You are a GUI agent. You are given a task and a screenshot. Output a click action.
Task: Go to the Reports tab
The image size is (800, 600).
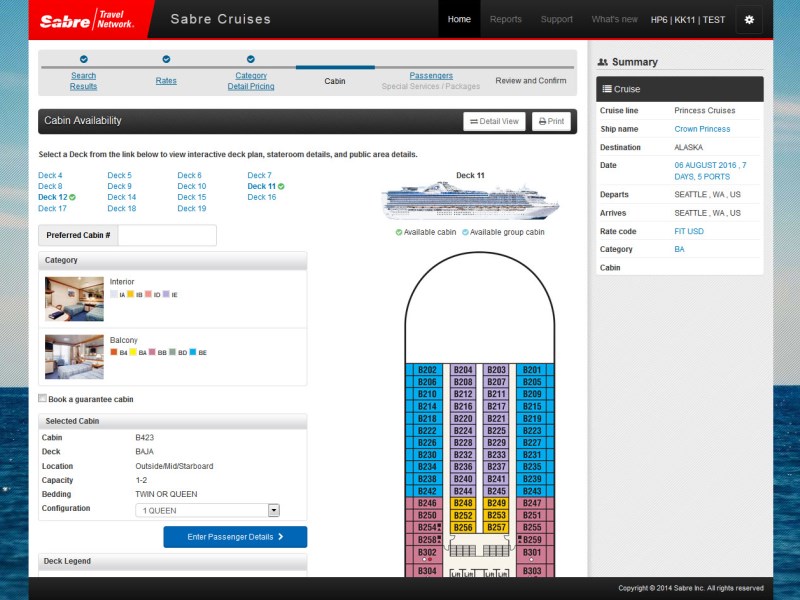505,19
